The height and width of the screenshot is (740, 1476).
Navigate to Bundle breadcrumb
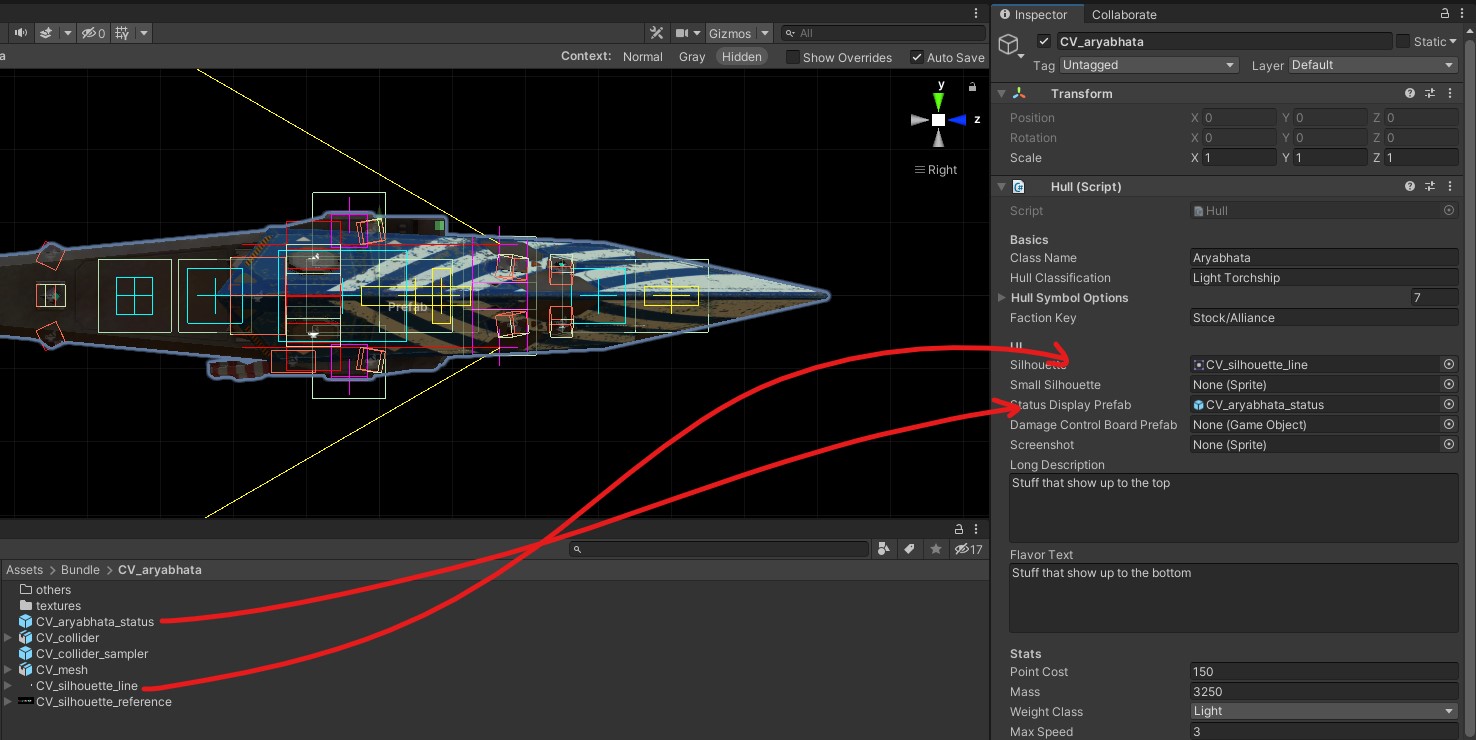[80, 570]
